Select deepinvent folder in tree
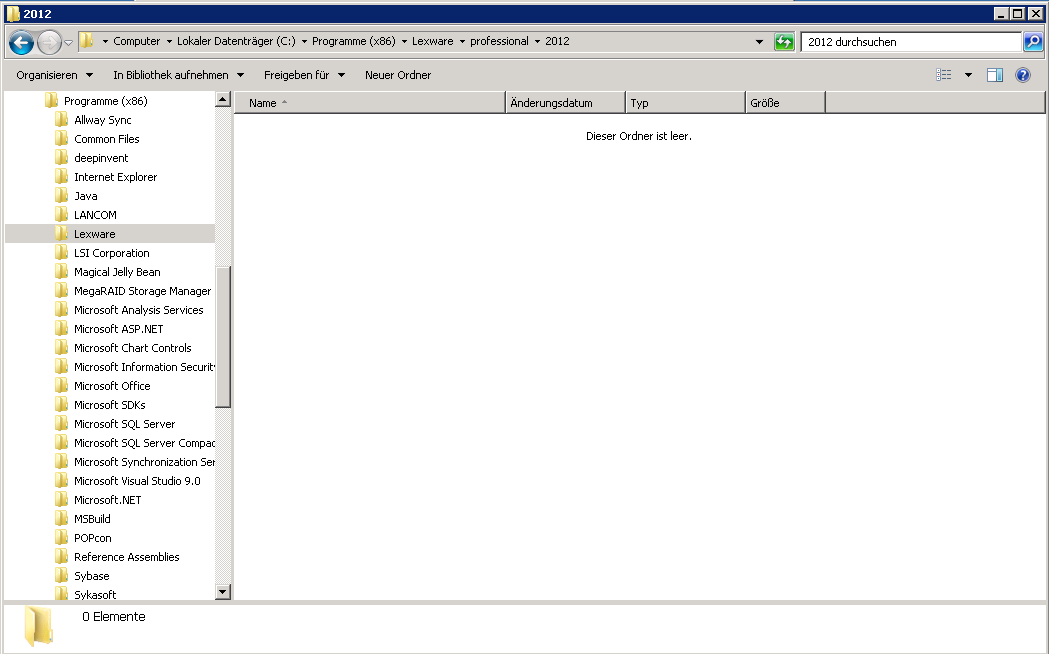Viewport: 1049px width, 654px height. tap(101, 158)
